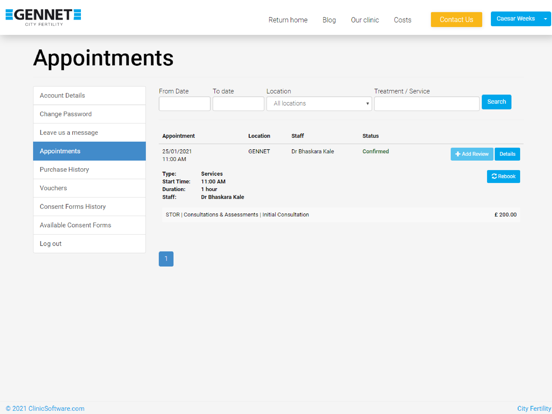Open the Costs navigation link
Image resolution: width=552 pixels, height=414 pixels.
[402, 20]
